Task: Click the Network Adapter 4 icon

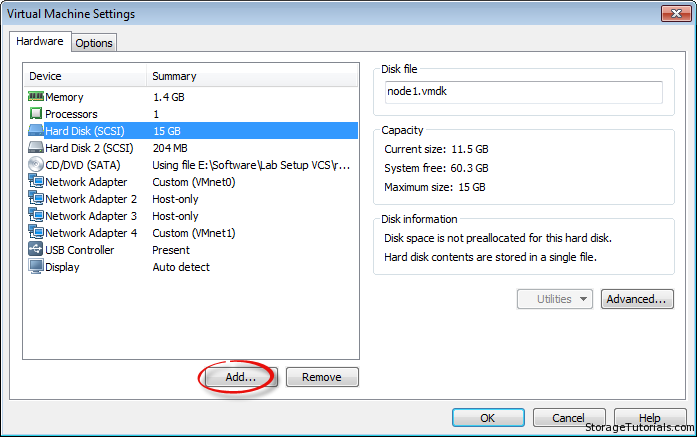Action: [36, 233]
